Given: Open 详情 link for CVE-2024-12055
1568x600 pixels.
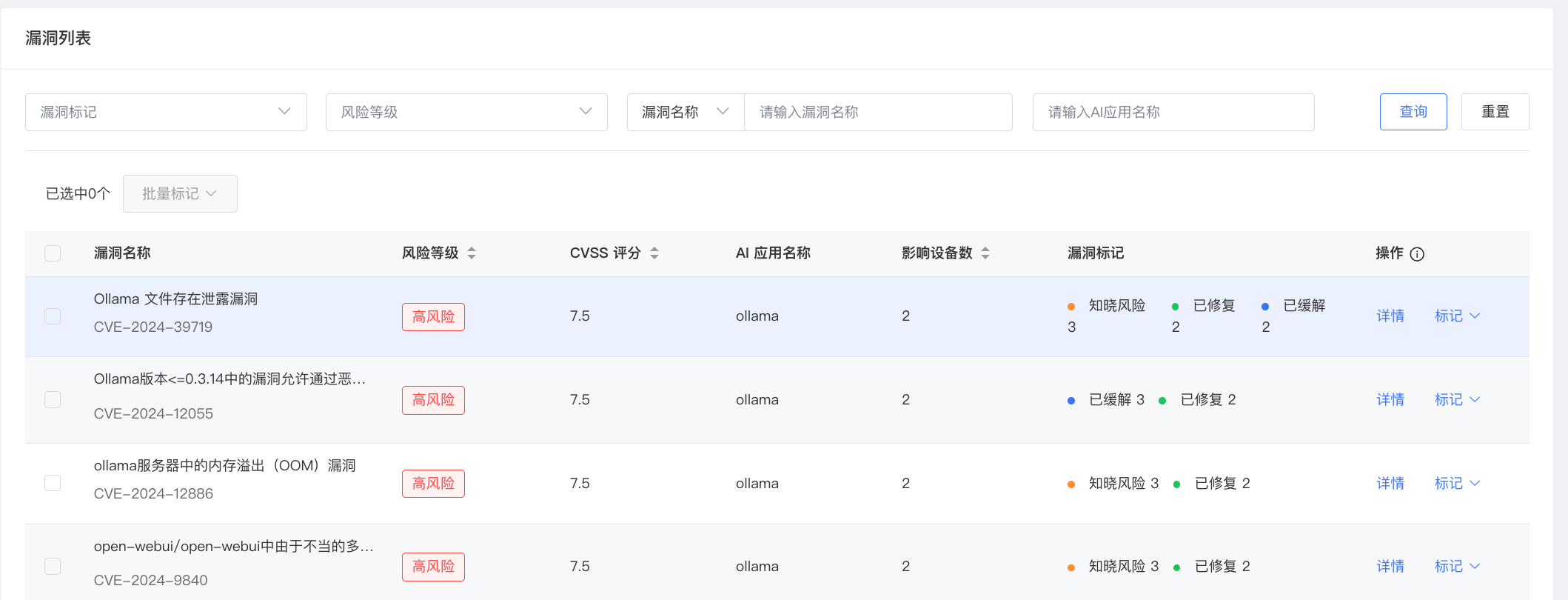Looking at the screenshot, I should pyautogui.click(x=1390, y=400).
